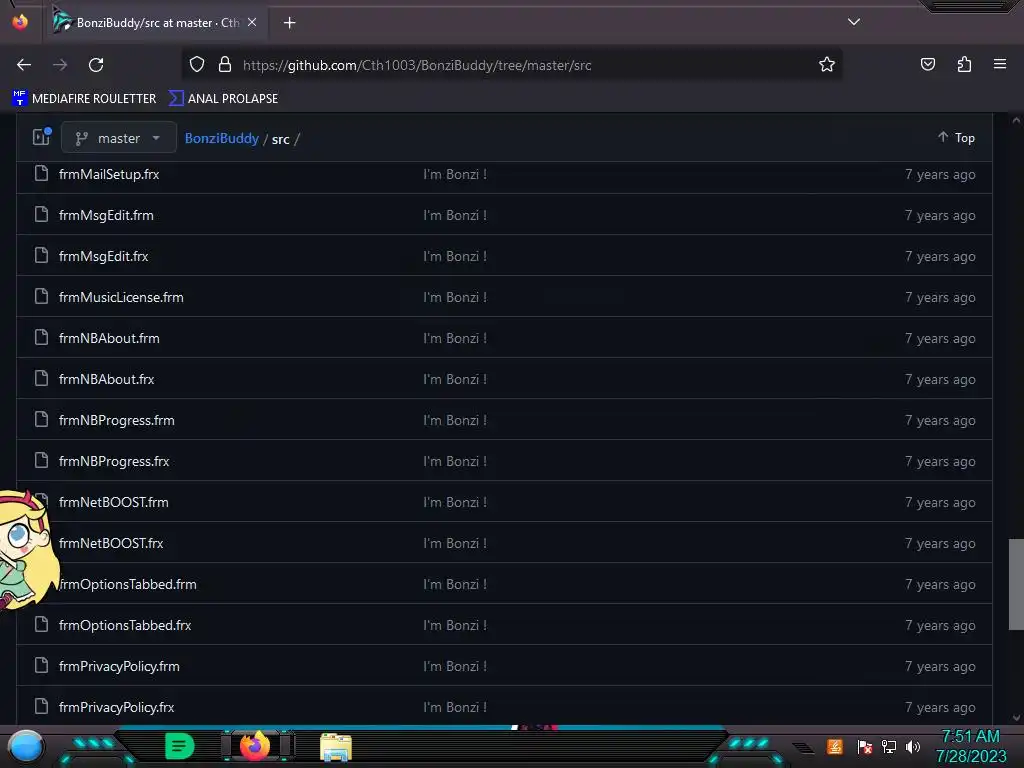Open green notes app in taskbar
Image resolution: width=1024 pixels, height=768 pixels.
179,746
